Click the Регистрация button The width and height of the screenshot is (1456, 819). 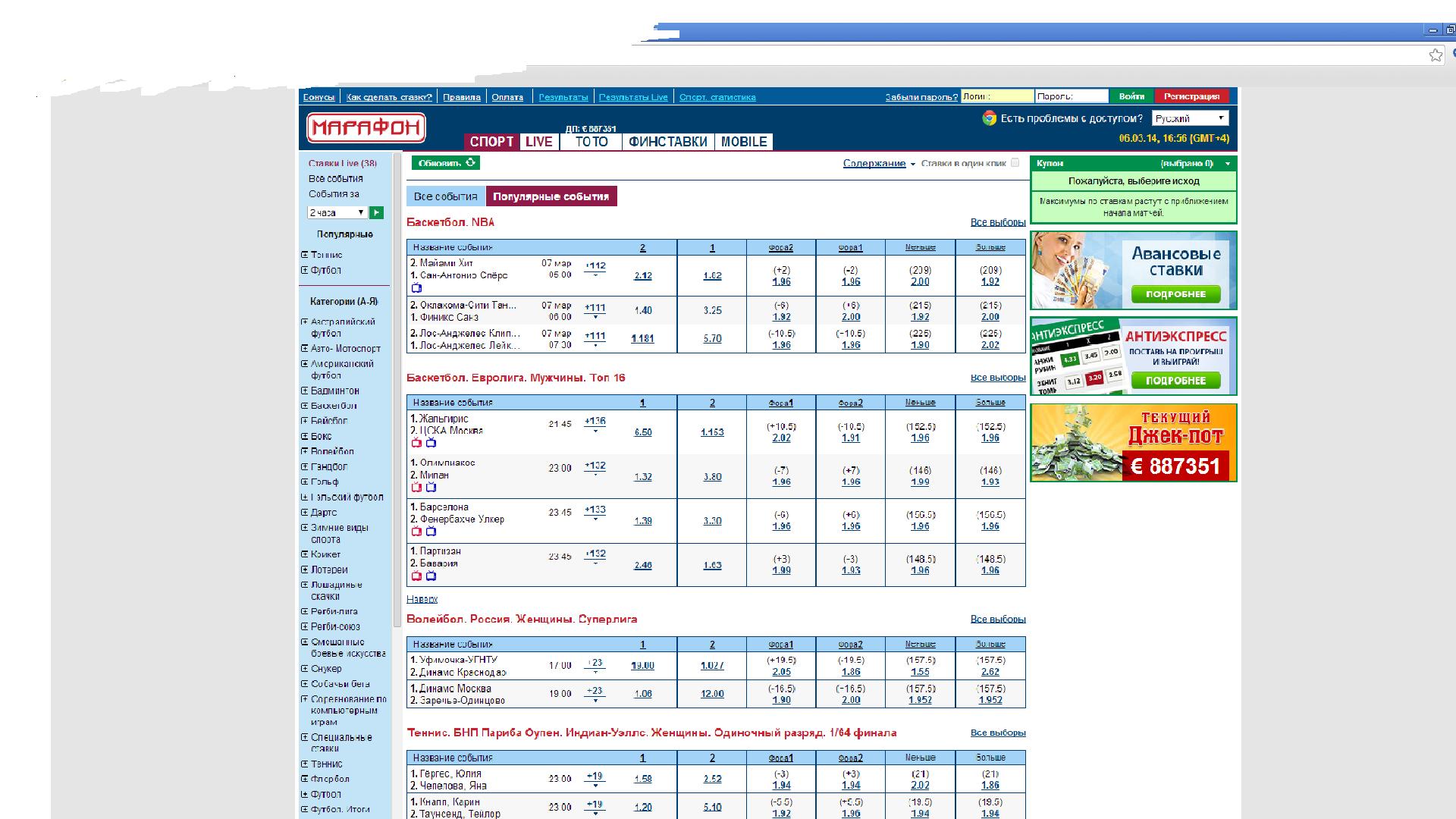pyautogui.click(x=1192, y=96)
